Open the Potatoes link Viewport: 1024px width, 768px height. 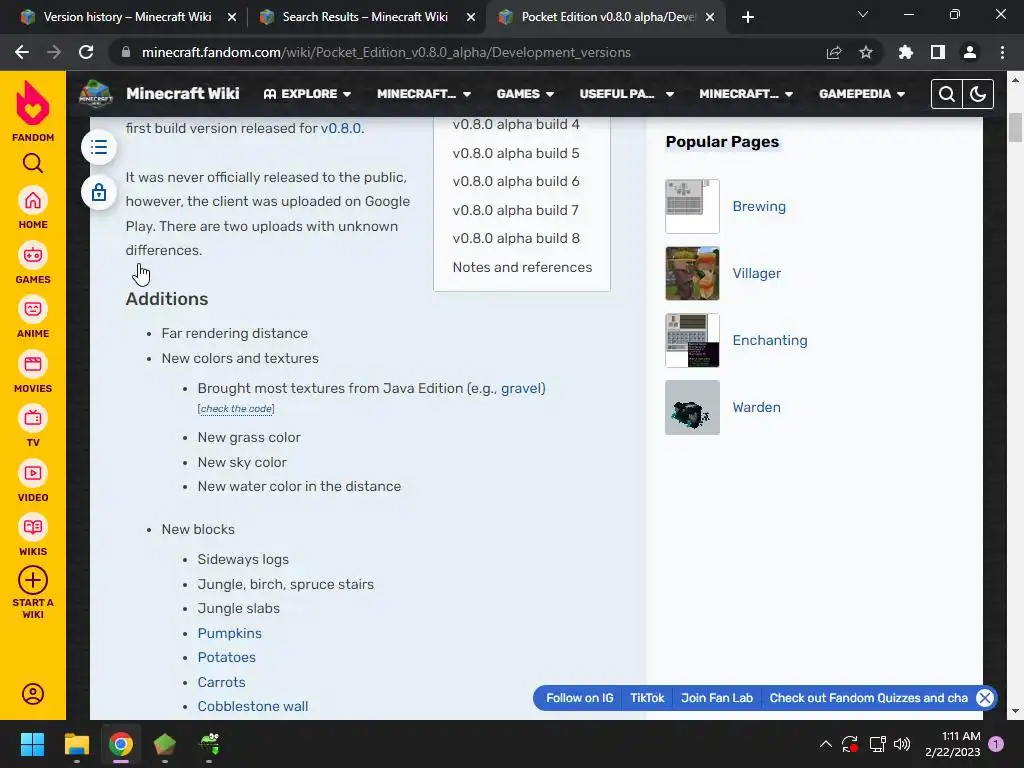click(227, 657)
